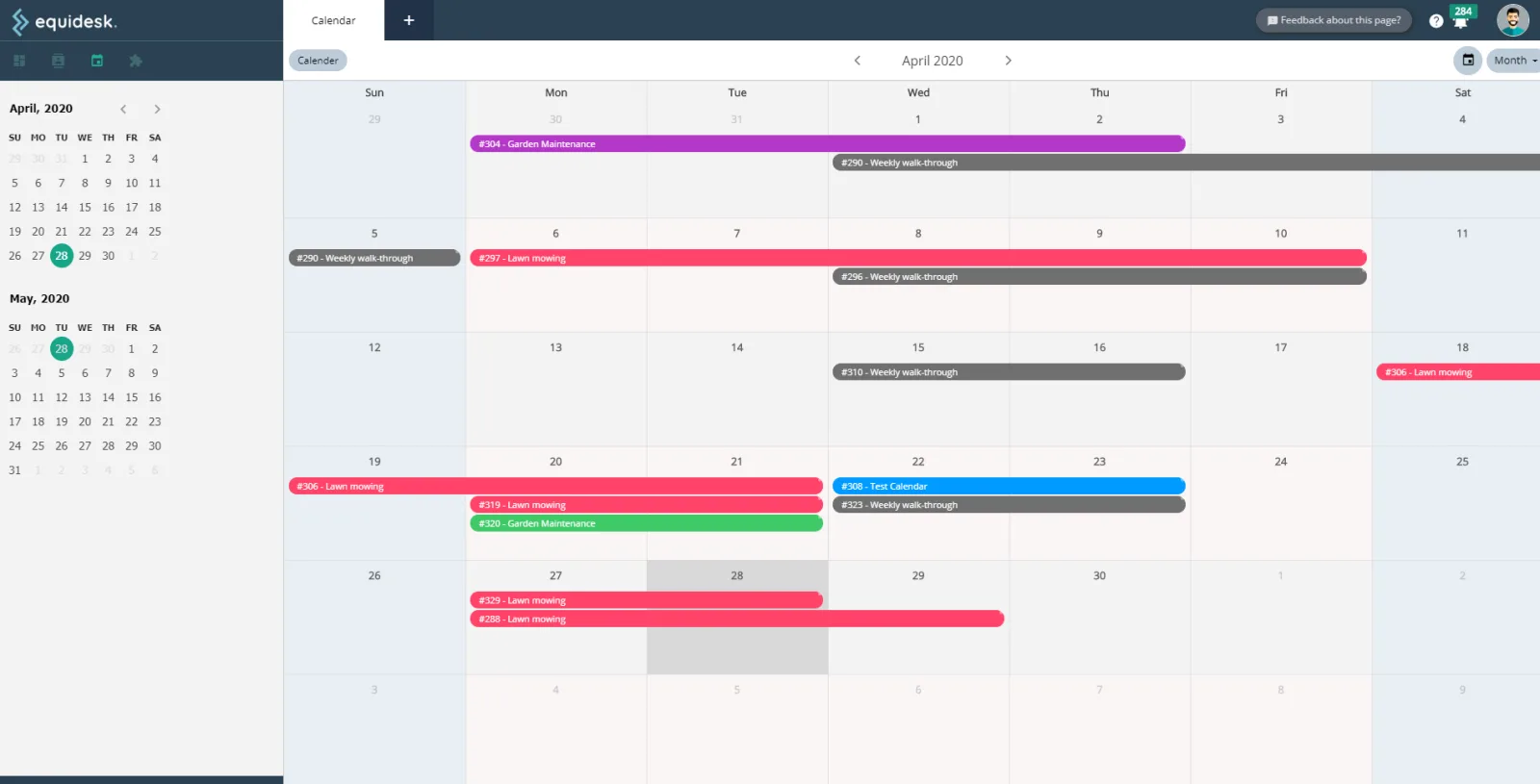Open the dashboard icon in the sidebar

click(x=19, y=61)
